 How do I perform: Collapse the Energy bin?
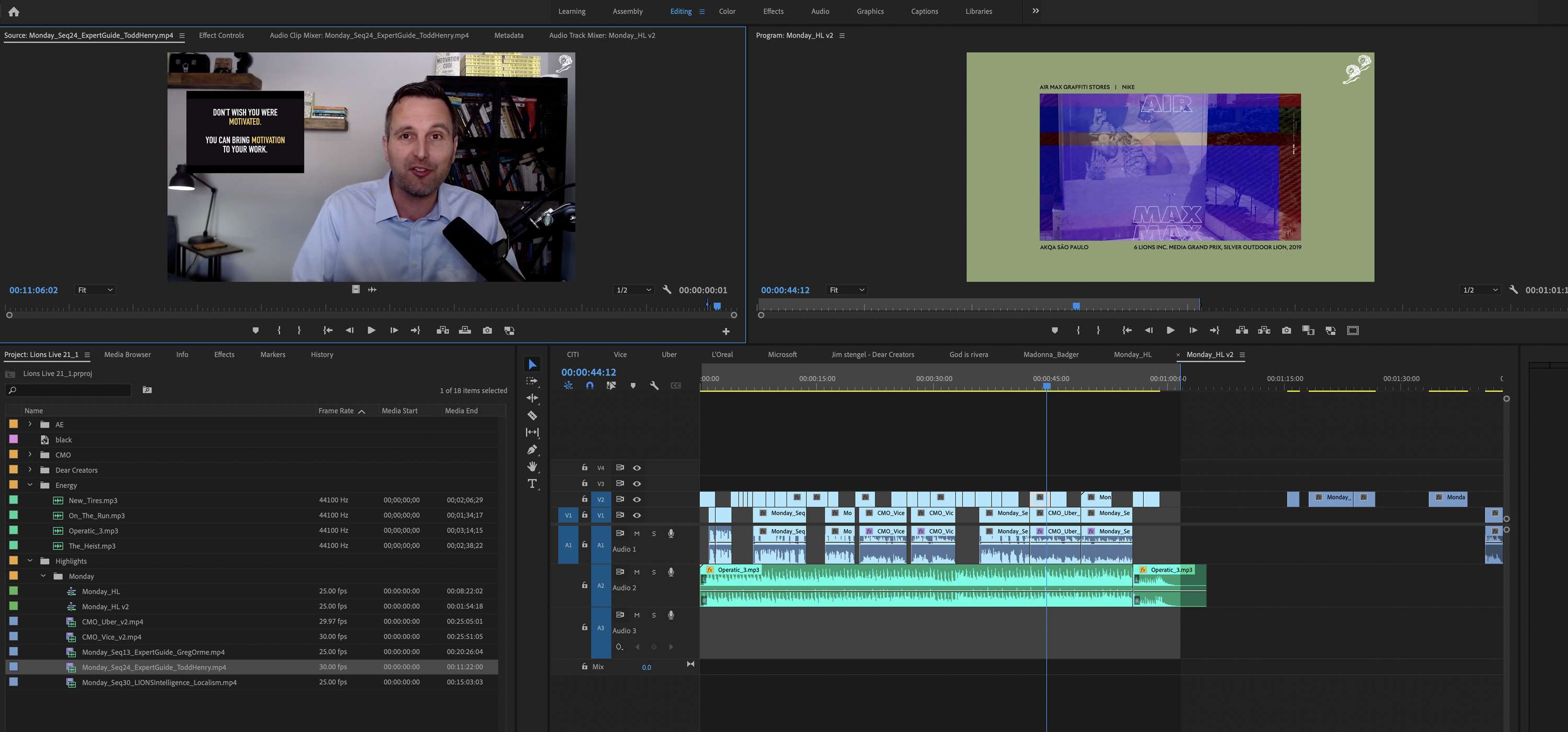point(30,485)
